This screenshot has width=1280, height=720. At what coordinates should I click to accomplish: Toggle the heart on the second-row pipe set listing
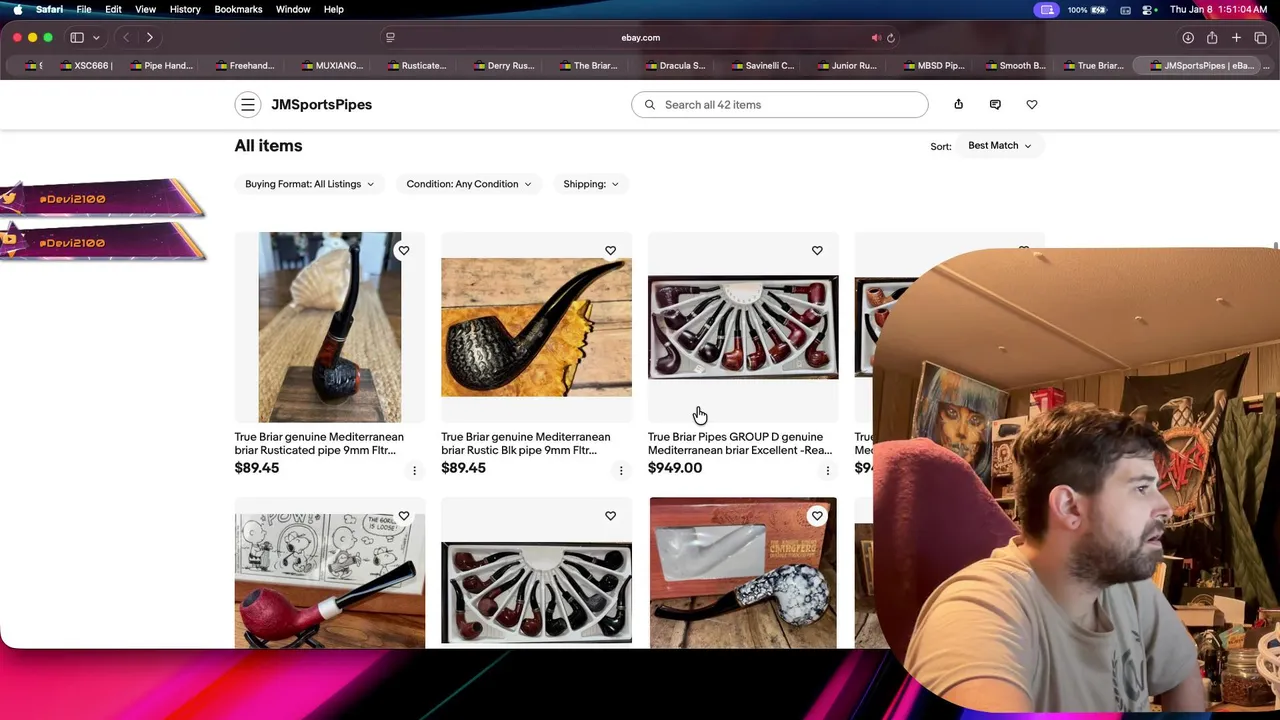(610, 516)
